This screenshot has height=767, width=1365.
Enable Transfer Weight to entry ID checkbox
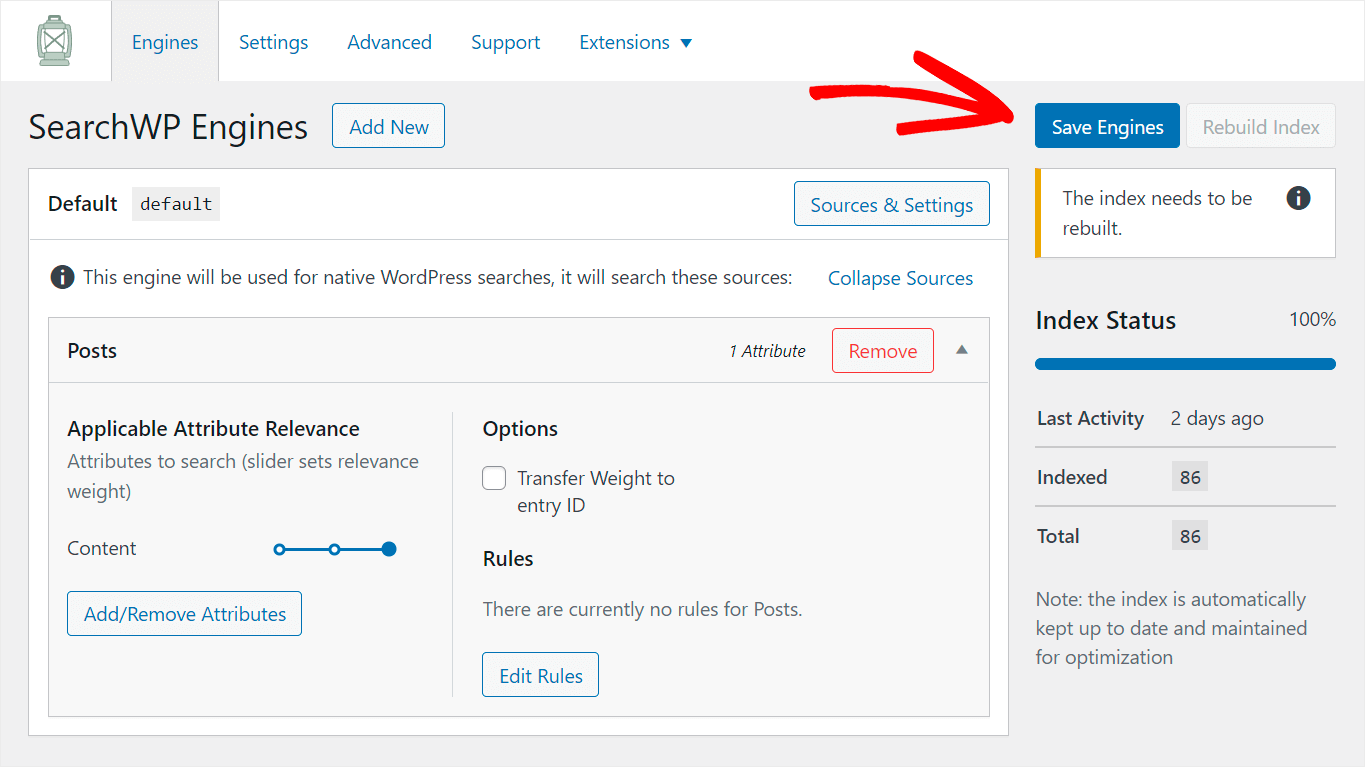pos(494,478)
